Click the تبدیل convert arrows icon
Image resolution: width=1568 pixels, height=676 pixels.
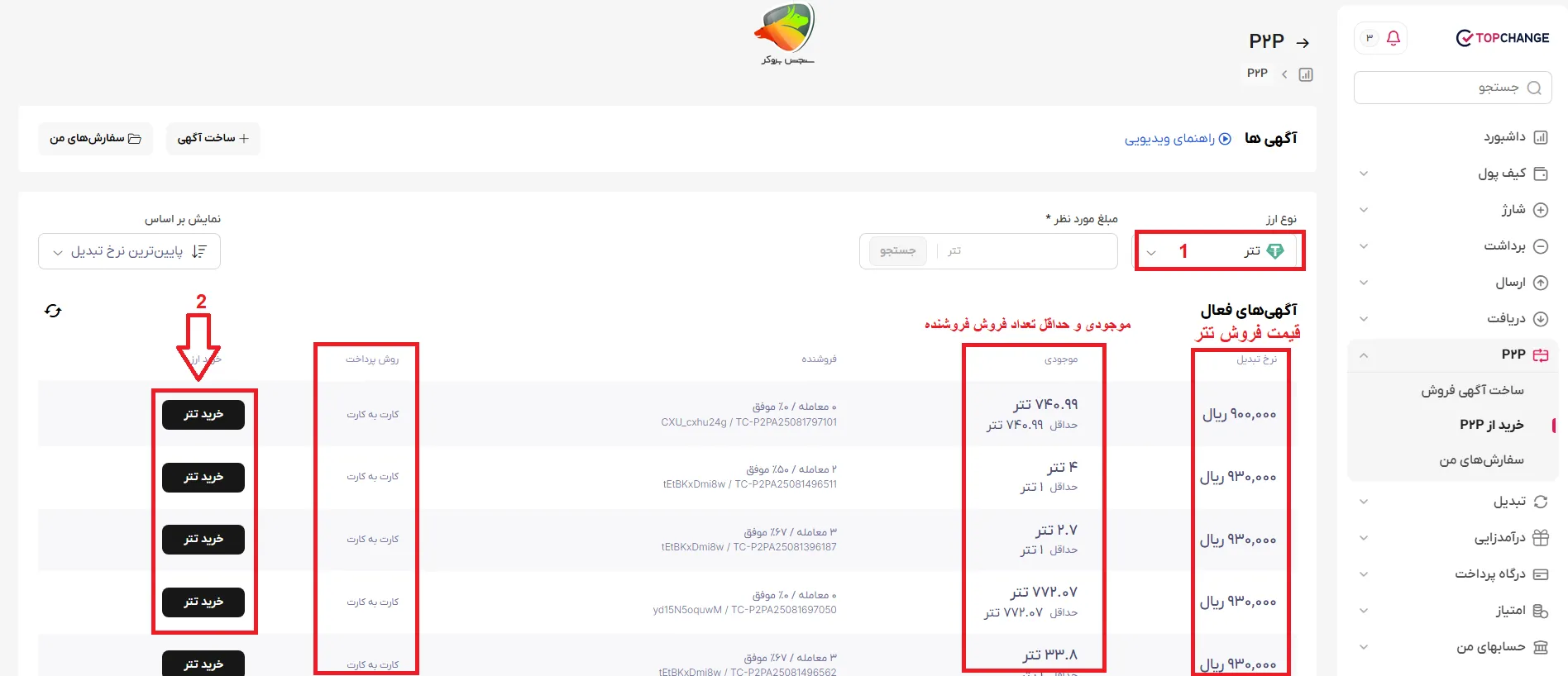(1541, 502)
